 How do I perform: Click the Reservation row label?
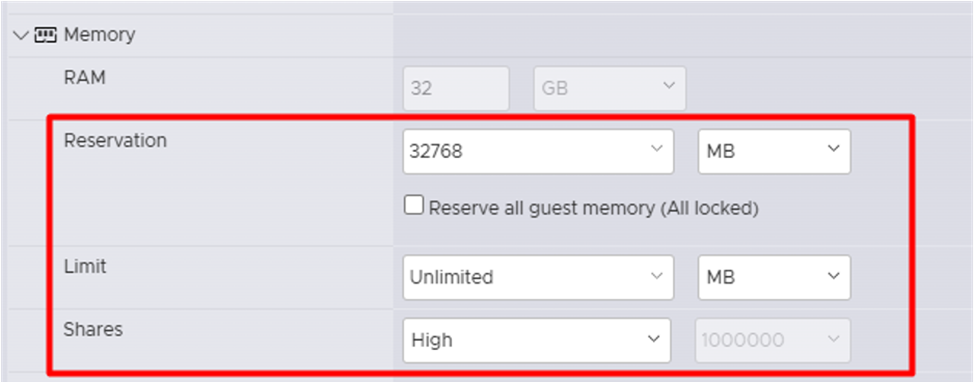[x=116, y=141]
